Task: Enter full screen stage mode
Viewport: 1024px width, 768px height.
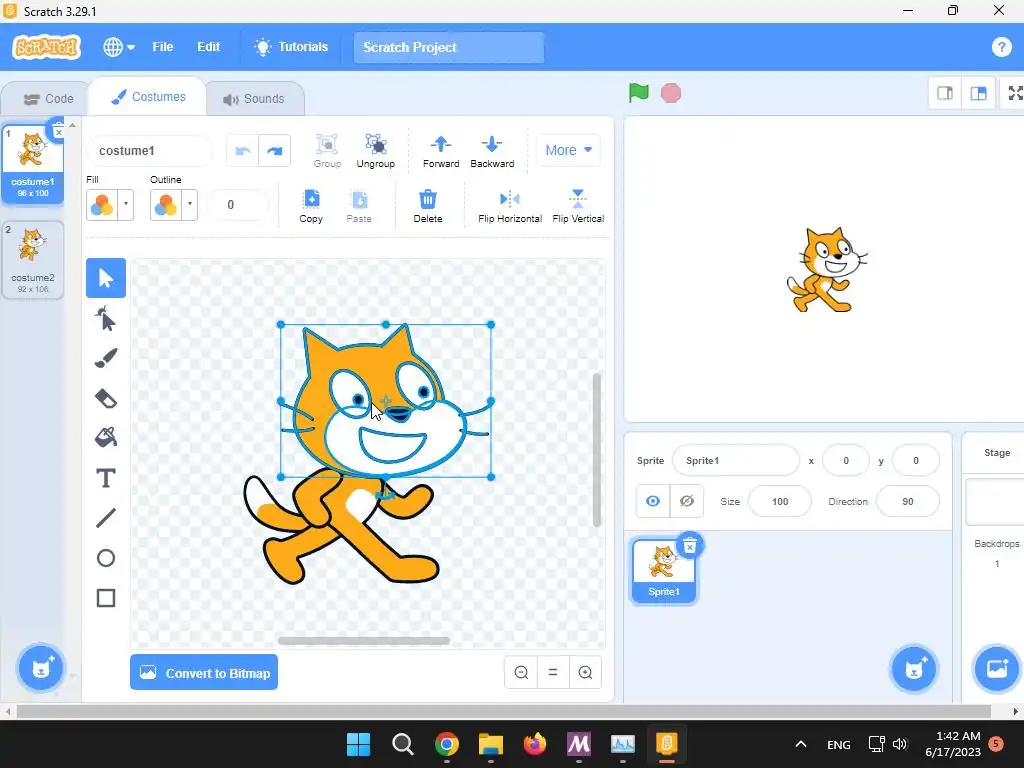Action: pos(1015,93)
